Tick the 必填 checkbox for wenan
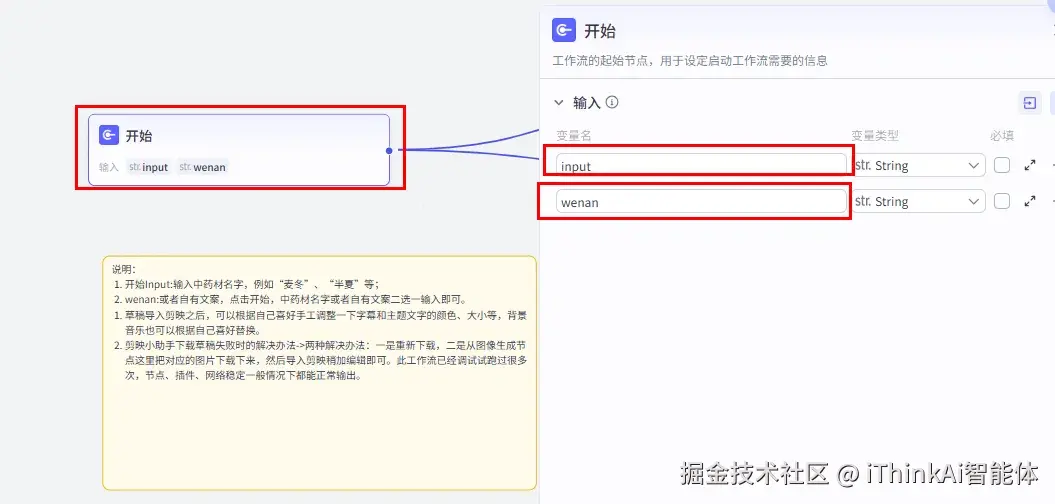This screenshot has height=504, width=1055. (1002, 201)
